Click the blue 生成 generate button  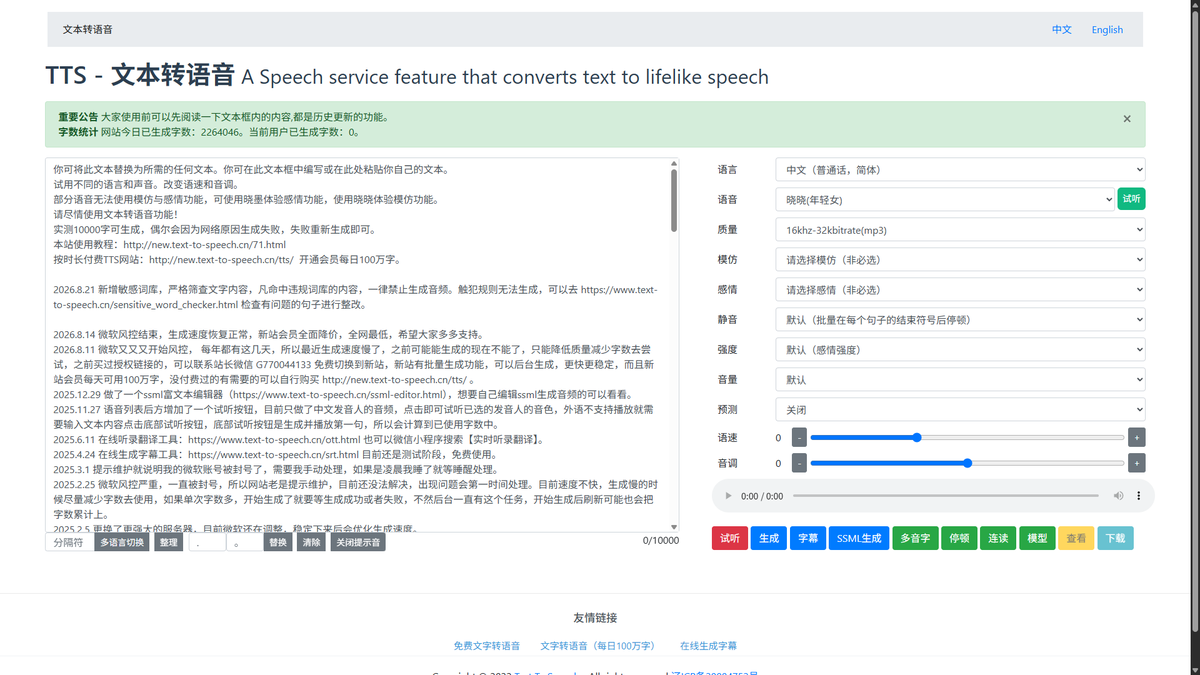coord(768,538)
